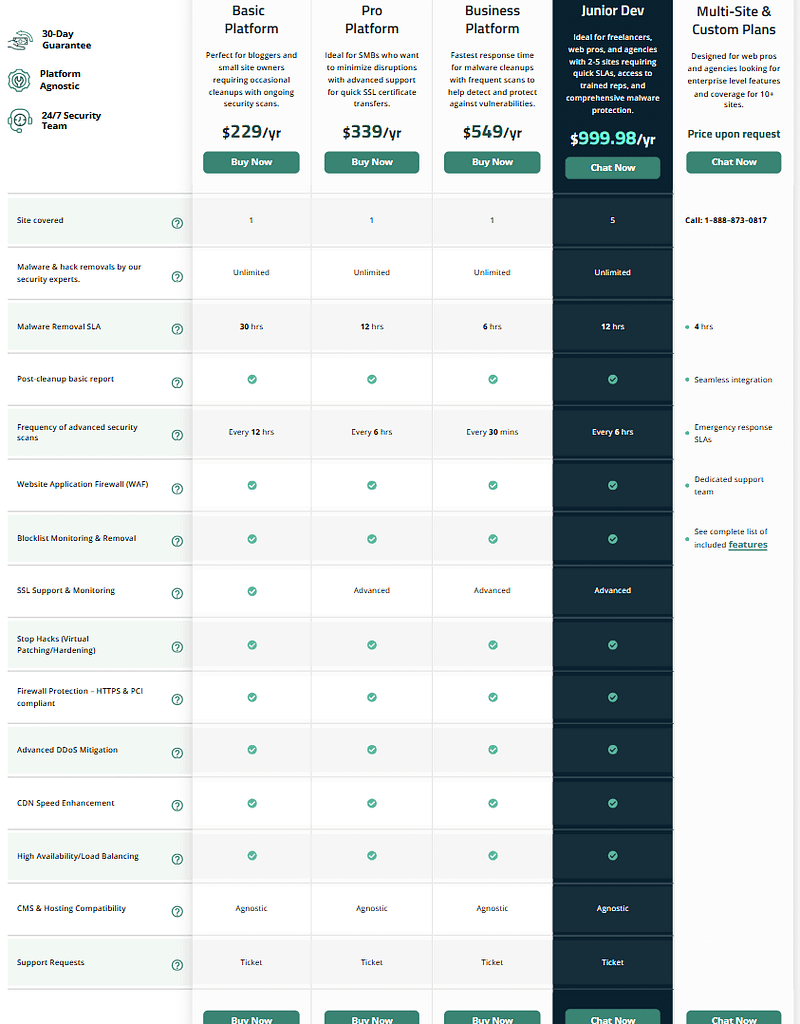Click top Chat Now under Junior Dev price

(613, 168)
